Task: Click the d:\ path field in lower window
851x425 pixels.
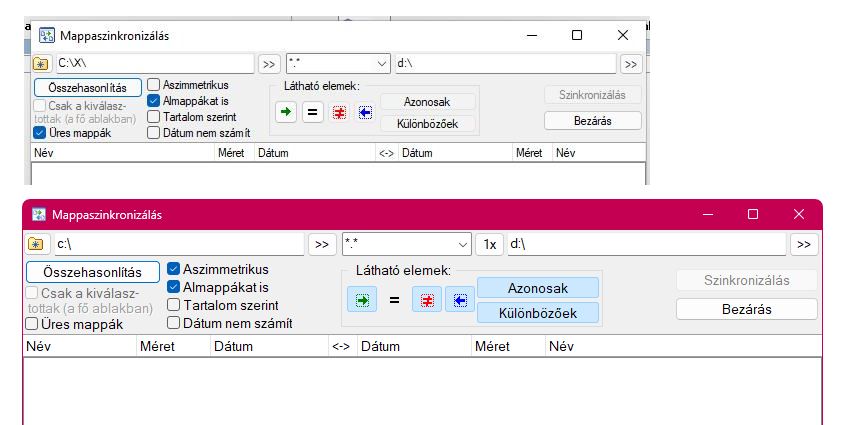Action: 647,245
